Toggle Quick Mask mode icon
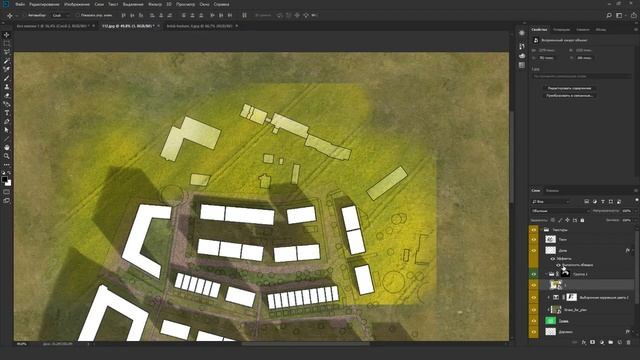Screen dimensions: 640x360 (7, 192)
